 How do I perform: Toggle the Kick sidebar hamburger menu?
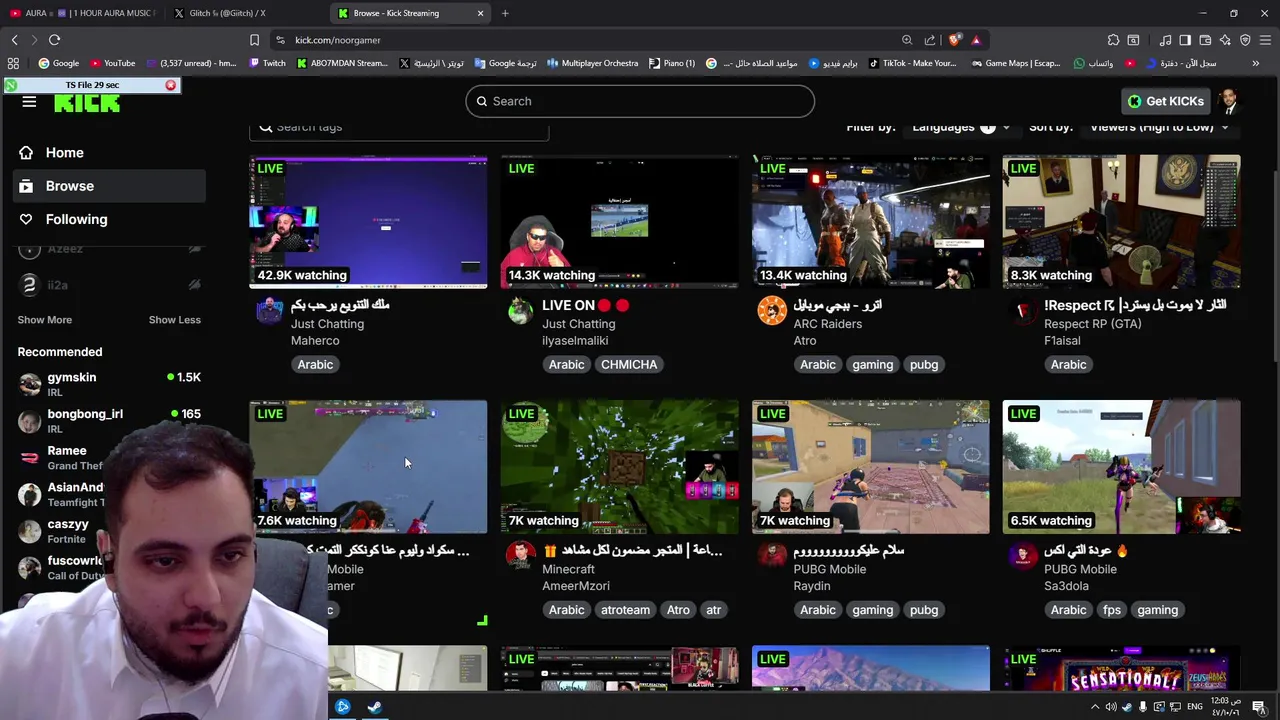point(29,102)
